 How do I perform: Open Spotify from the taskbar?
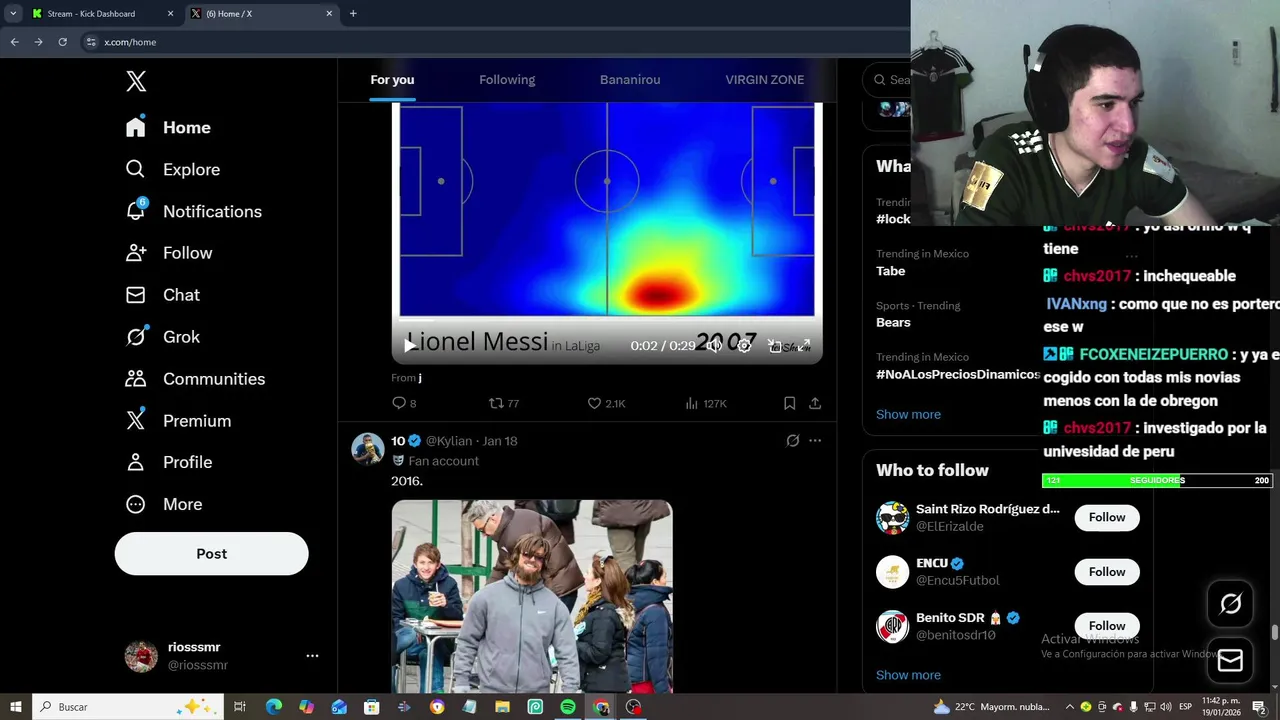[568, 707]
